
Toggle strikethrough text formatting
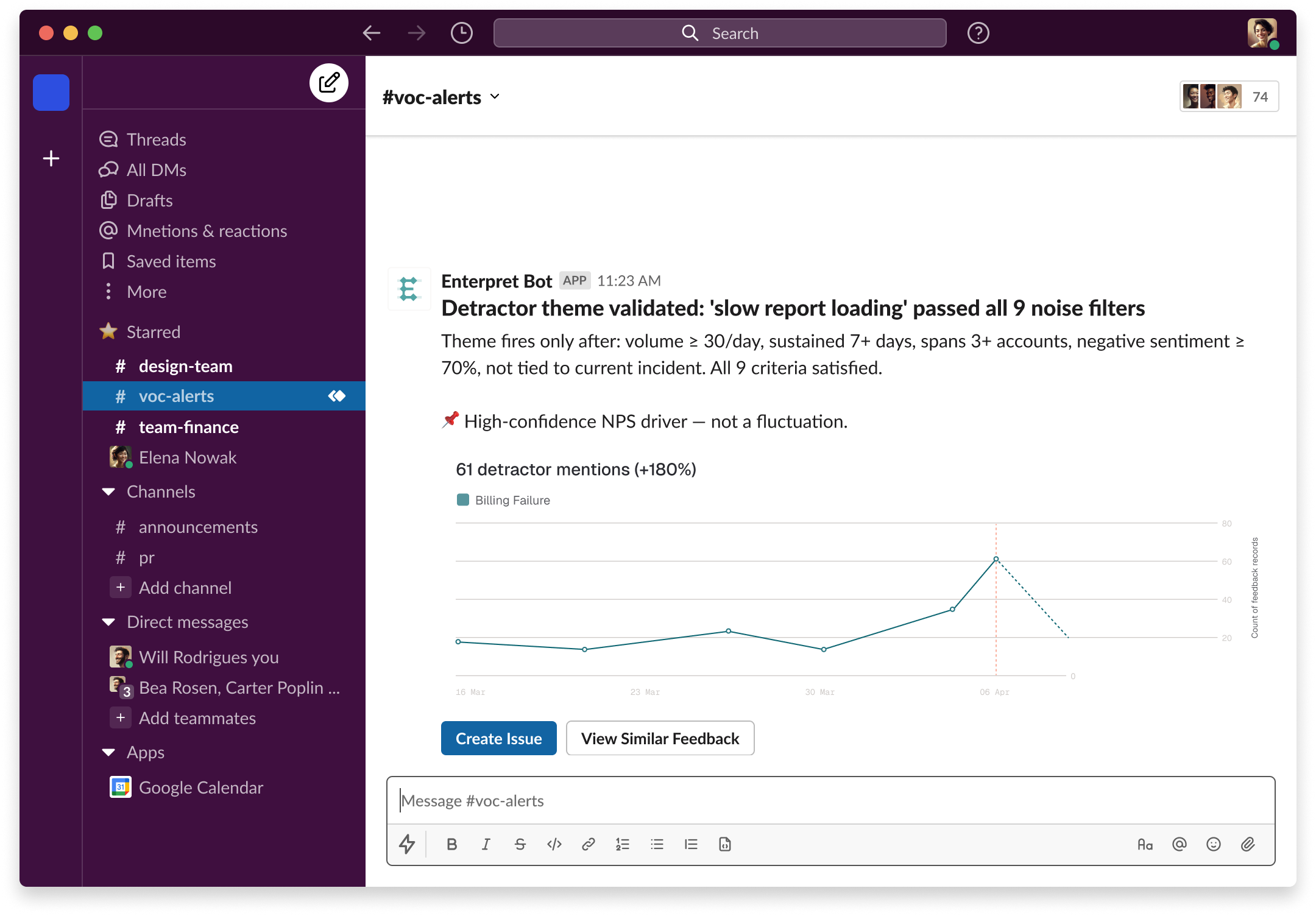tap(520, 844)
